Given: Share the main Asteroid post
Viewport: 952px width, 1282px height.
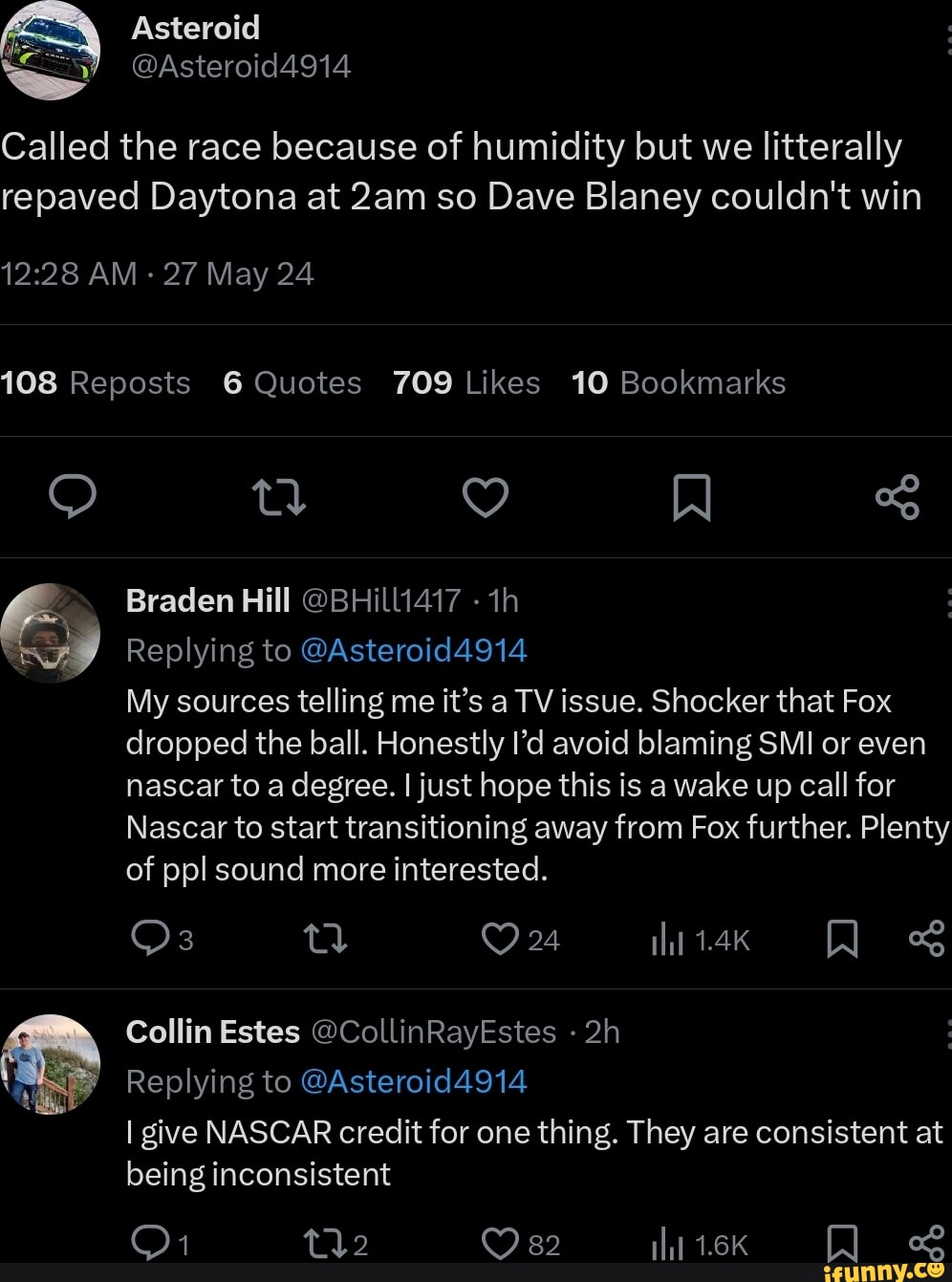Looking at the screenshot, I should pyautogui.click(x=897, y=497).
